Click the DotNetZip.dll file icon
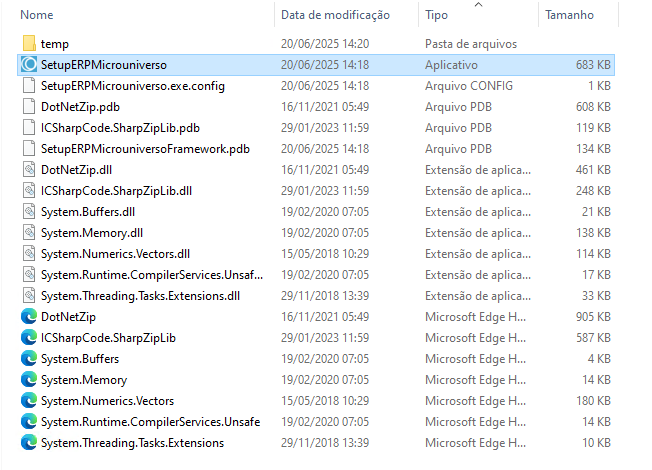The width and height of the screenshot is (652, 470). [x=29, y=169]
